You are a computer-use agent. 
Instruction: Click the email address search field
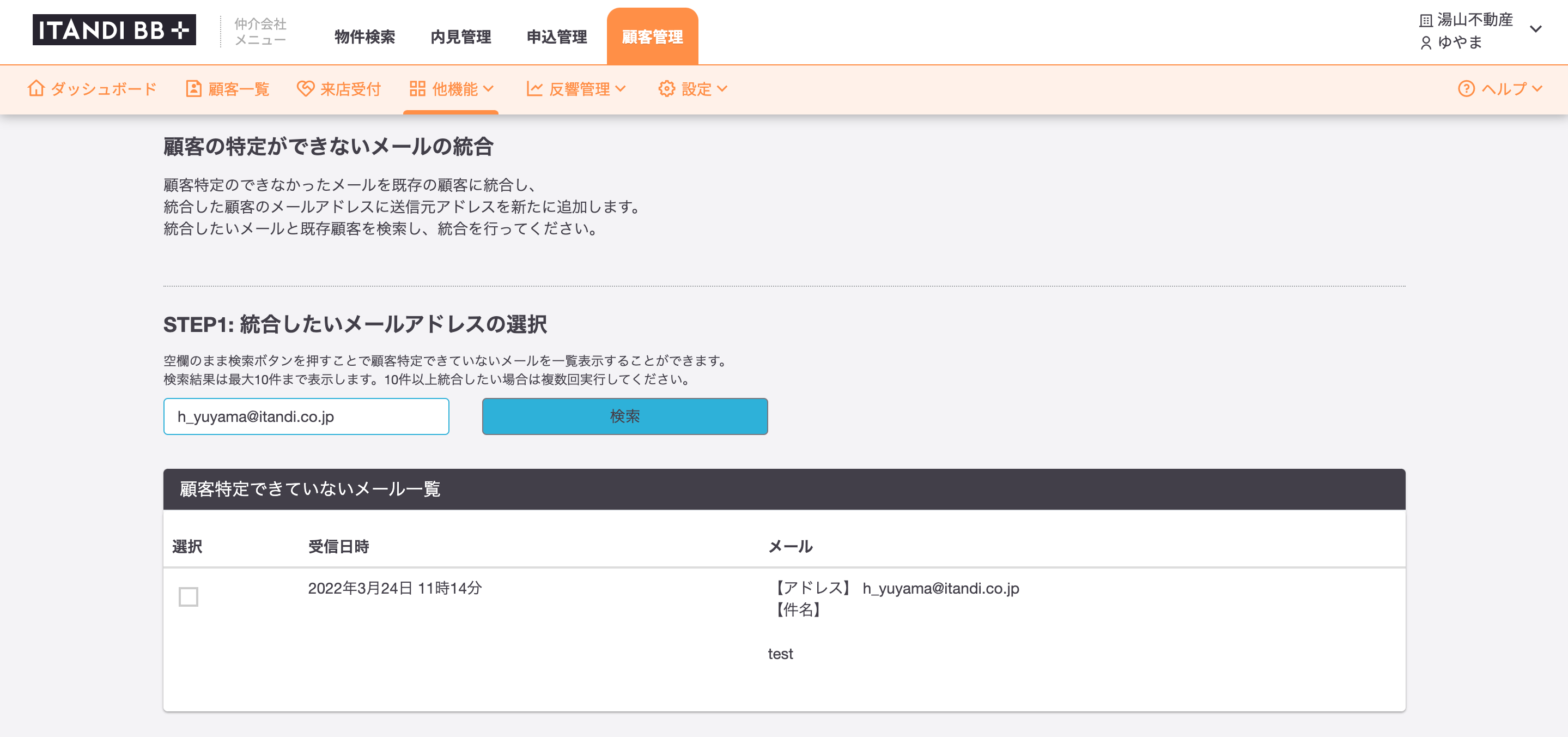click(x=306, y=416)
